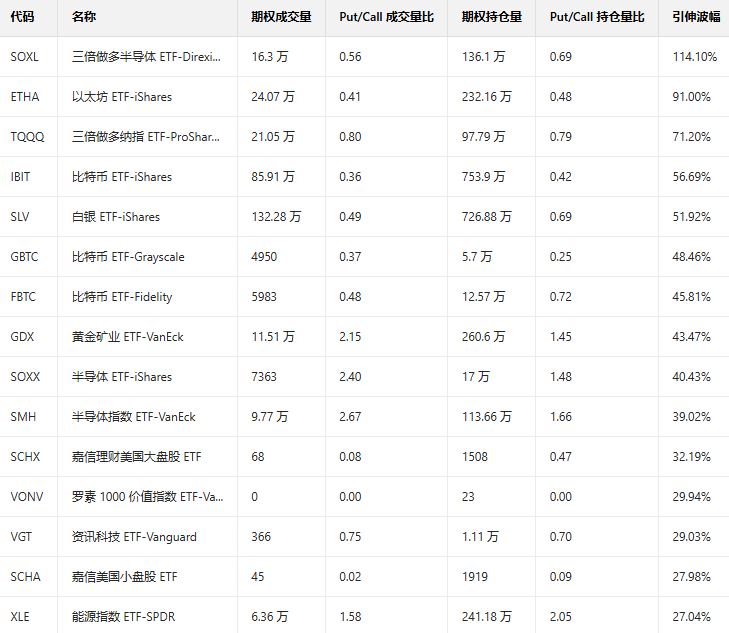Viewport: 729px width, 633px height.
Task: Sort by Put/Call 成交量比 column header
Action: point(386,17)
